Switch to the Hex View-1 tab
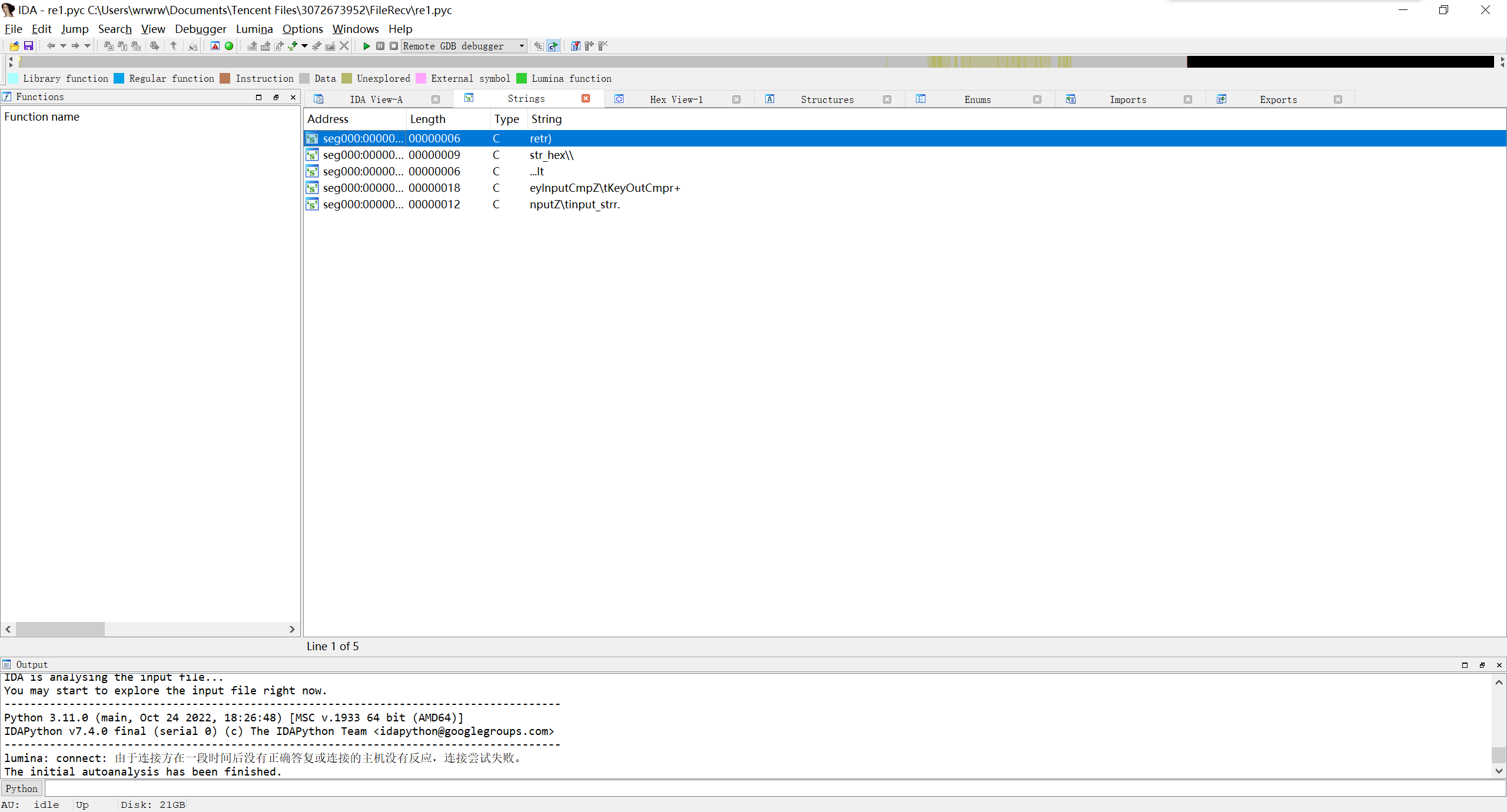Viewport: 1507px width, 812px height. point(676,99)
